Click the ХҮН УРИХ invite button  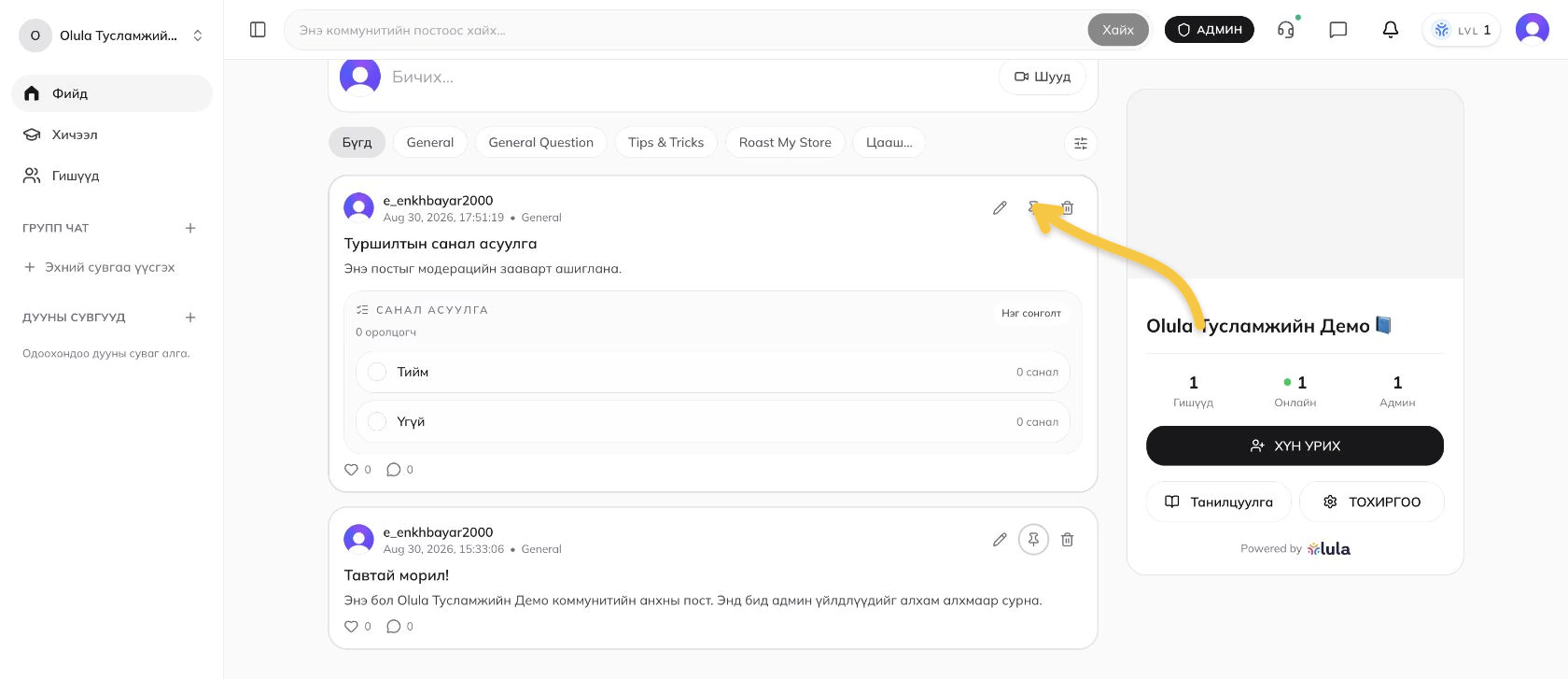coord(1295,446)
